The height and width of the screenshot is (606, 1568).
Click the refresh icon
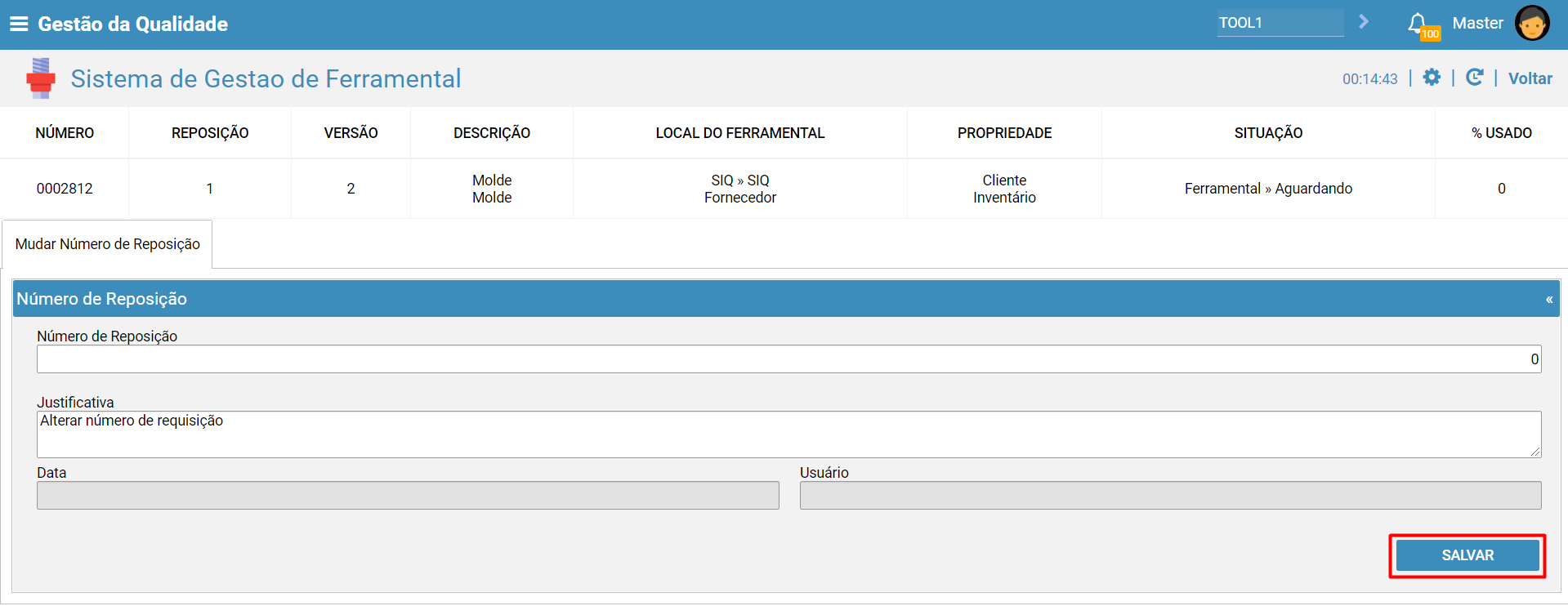tap(1474, 78)
